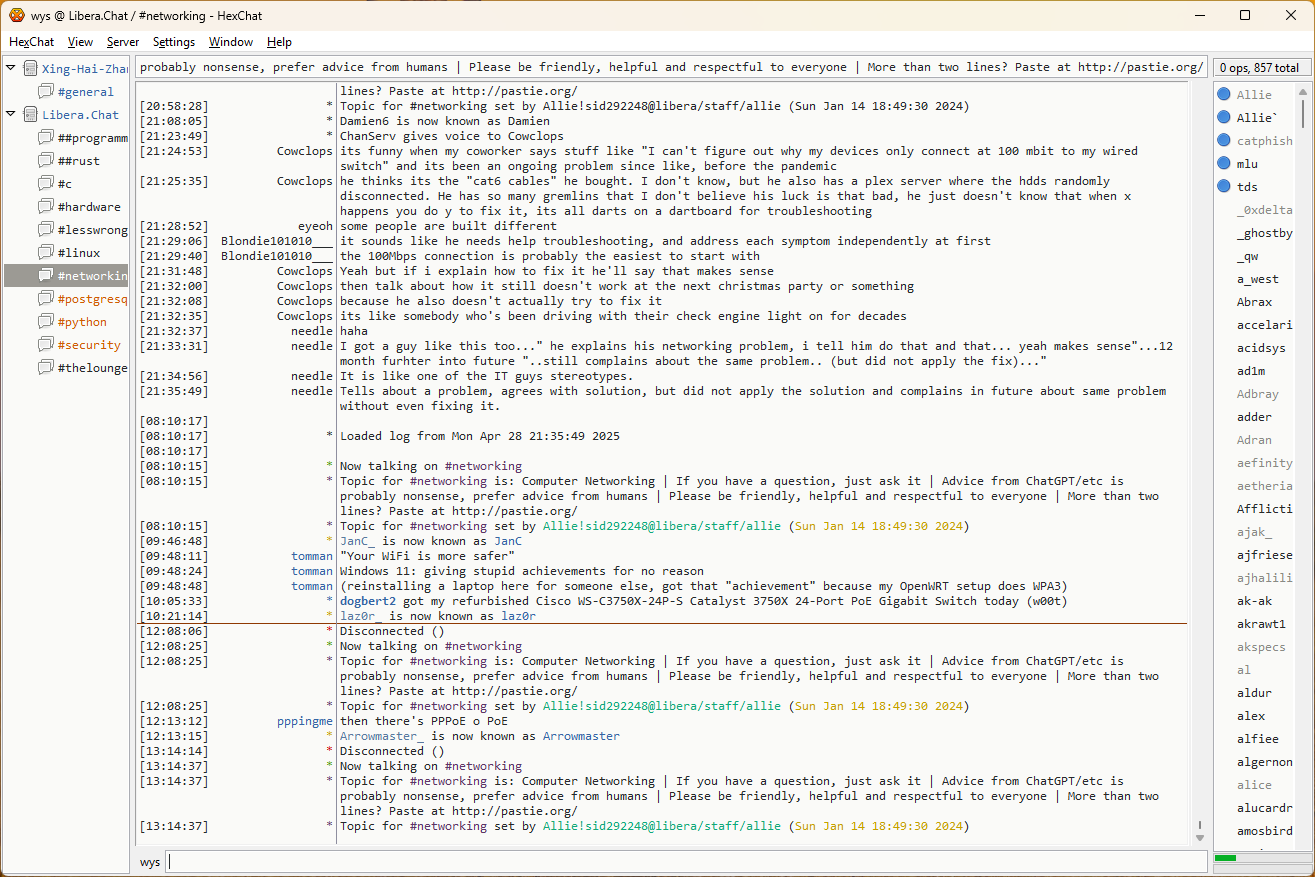Collapse the Xing-Hai-Zhai server tree
This screenshot has width=1315, height=877.
(11, 69)
